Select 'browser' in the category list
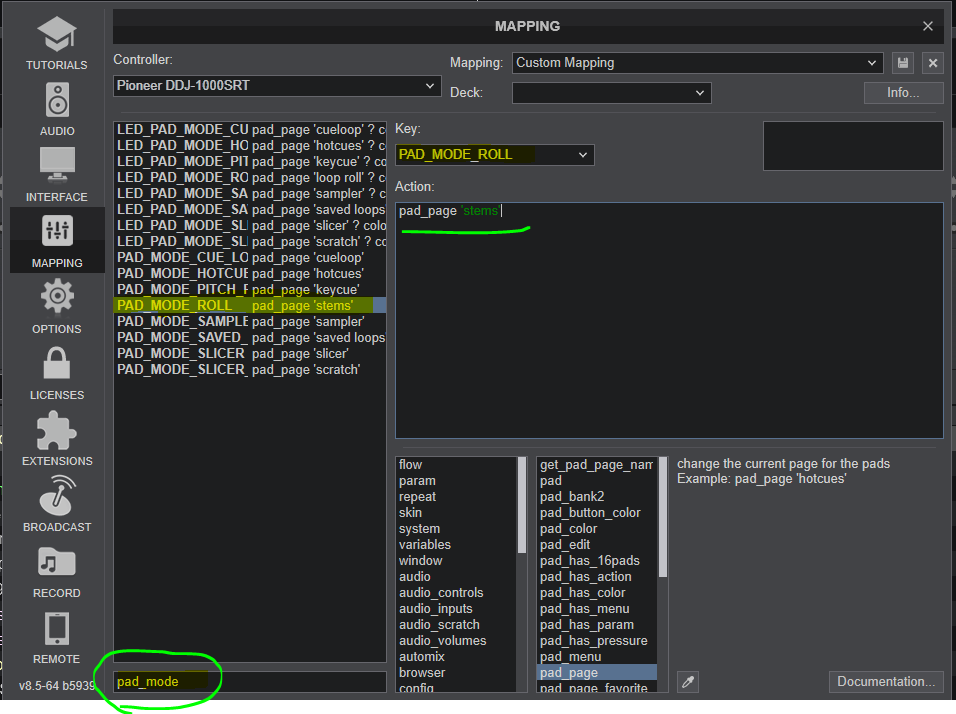 point(456,673)
